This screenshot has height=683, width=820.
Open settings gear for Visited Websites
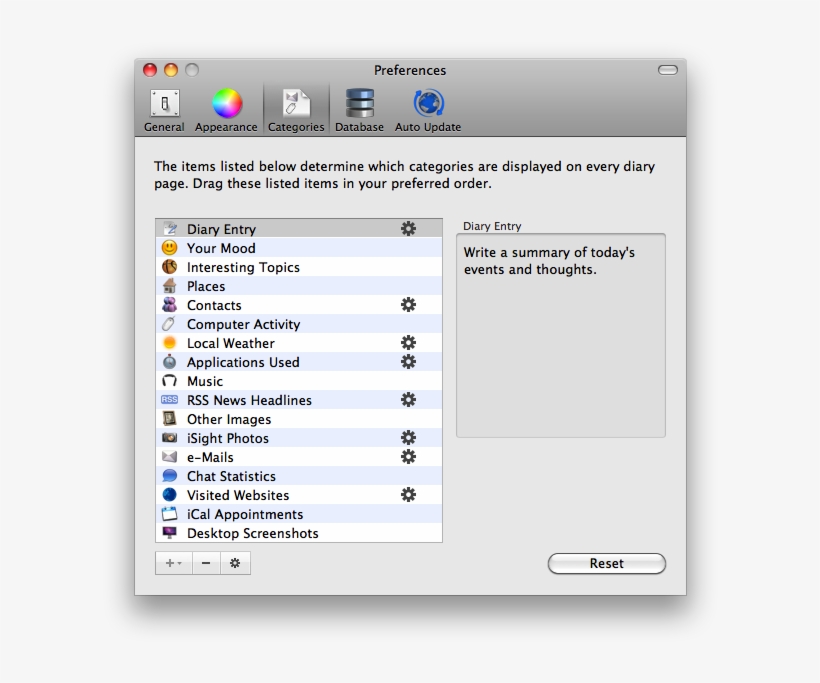[x=408, y=495]
